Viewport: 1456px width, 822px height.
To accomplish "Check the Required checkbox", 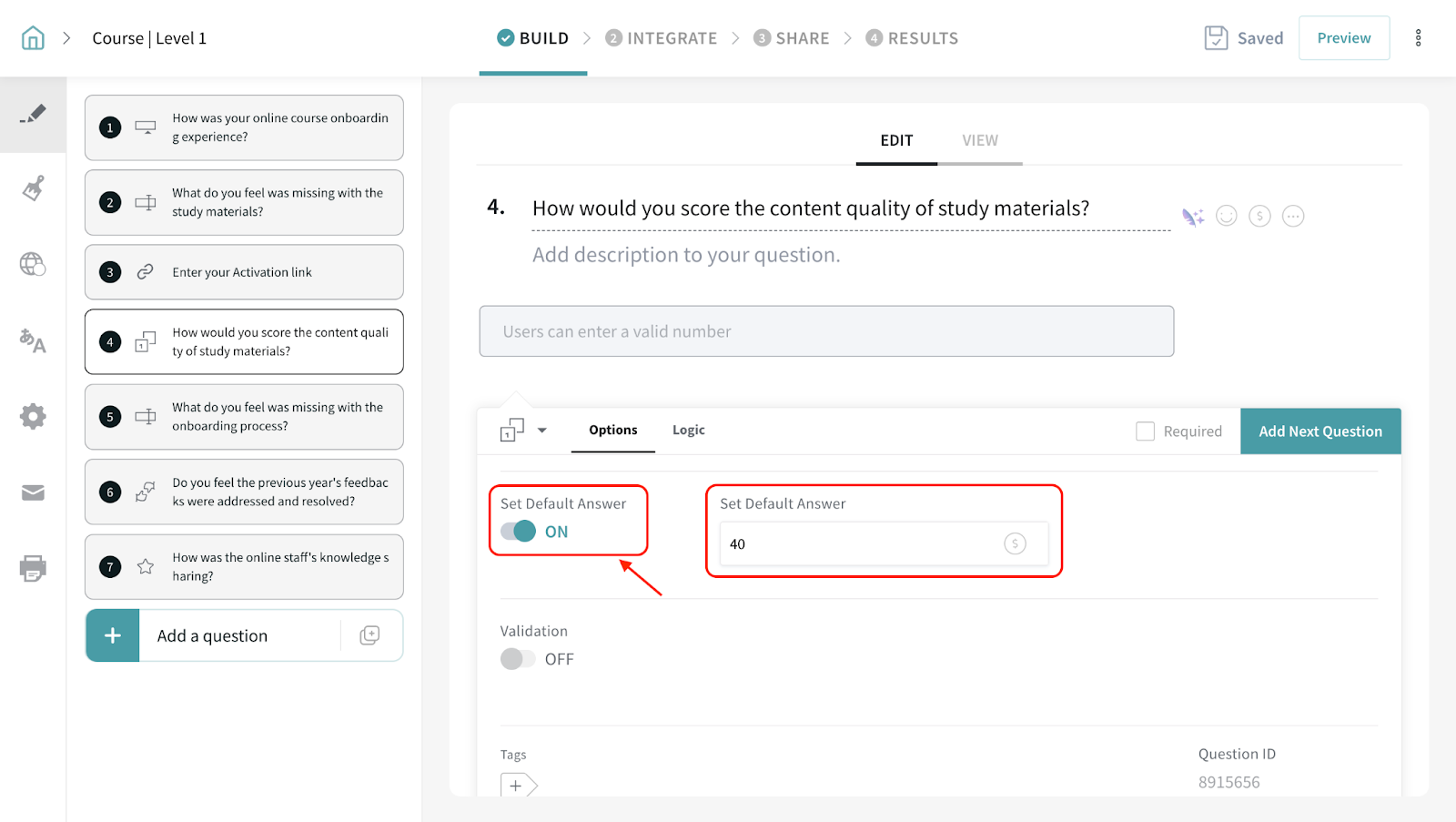I will [x=1145, y=431].
